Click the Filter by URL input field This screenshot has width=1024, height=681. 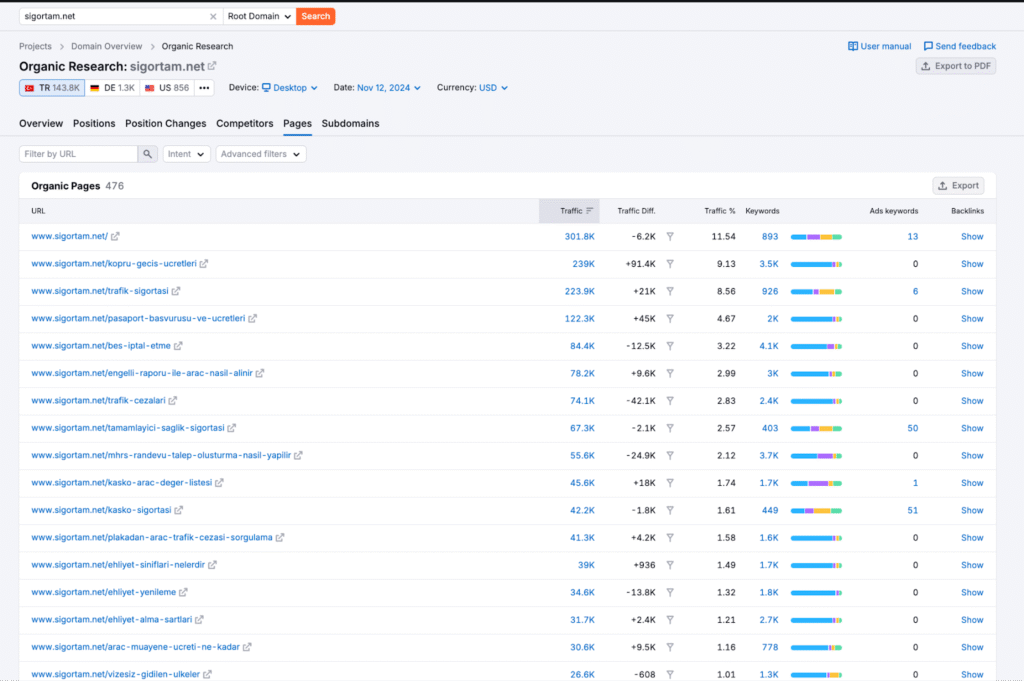coord(78,154)
